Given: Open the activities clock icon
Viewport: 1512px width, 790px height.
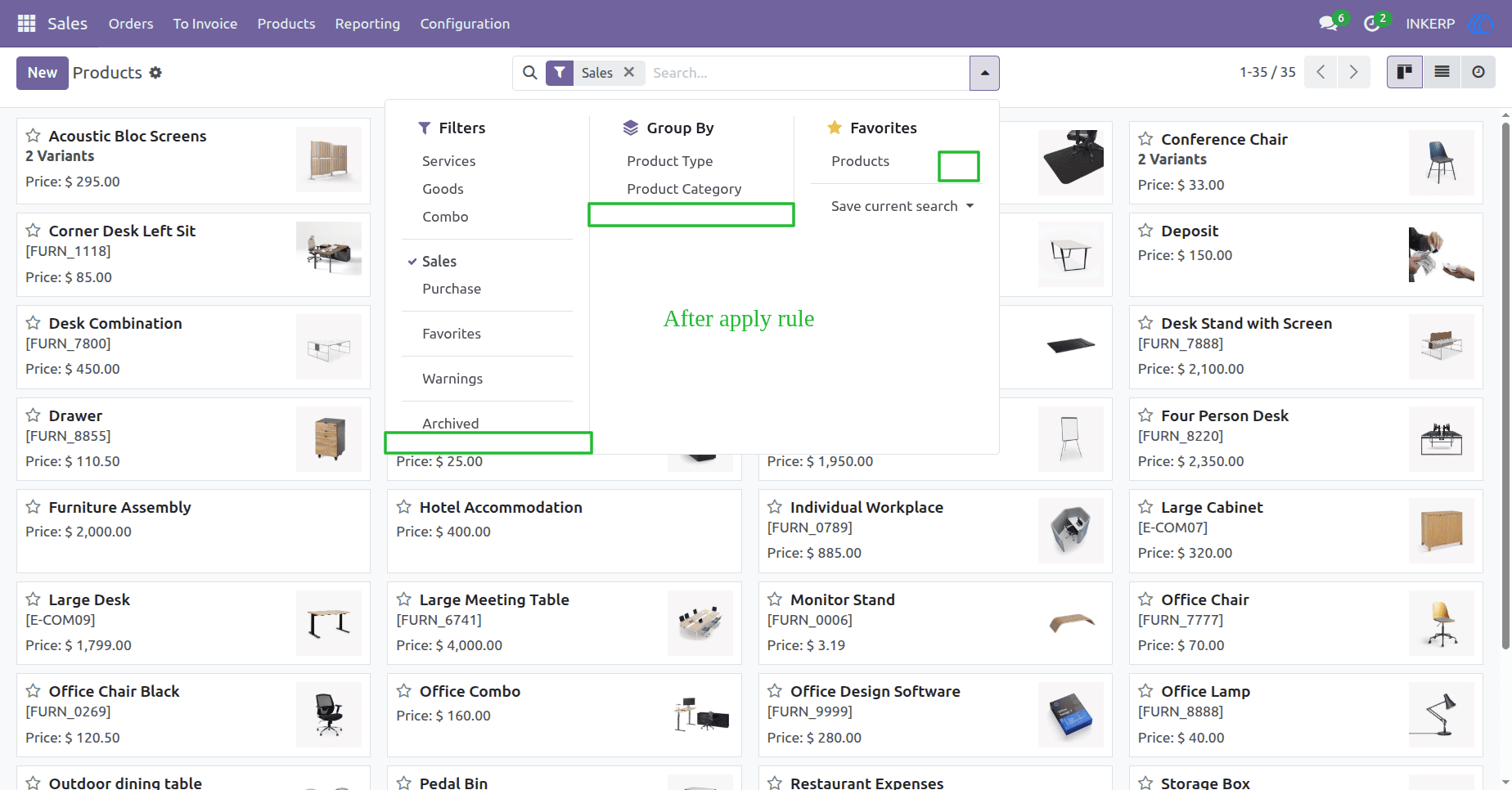Looking at the screenshot, I should click(x=1372, y=24).
